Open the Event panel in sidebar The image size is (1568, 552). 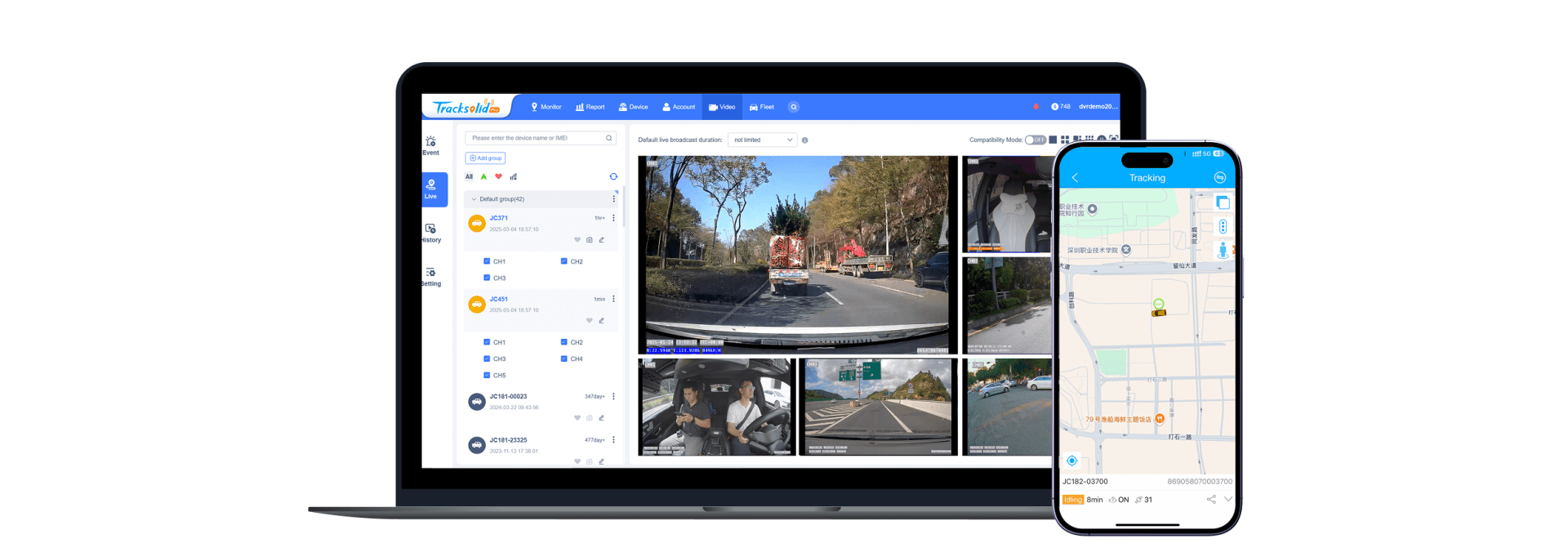[430, 145]
